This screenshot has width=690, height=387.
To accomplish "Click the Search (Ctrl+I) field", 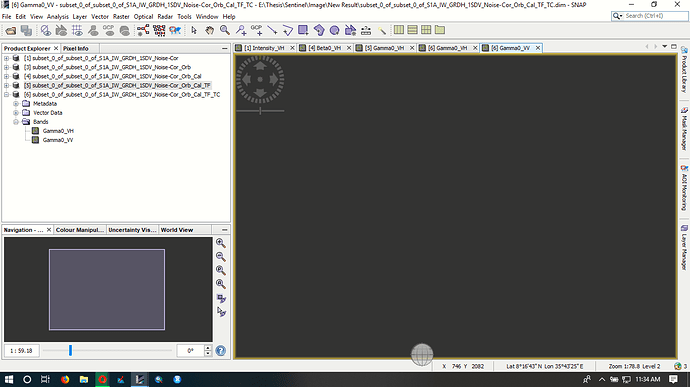I will 655,16.
